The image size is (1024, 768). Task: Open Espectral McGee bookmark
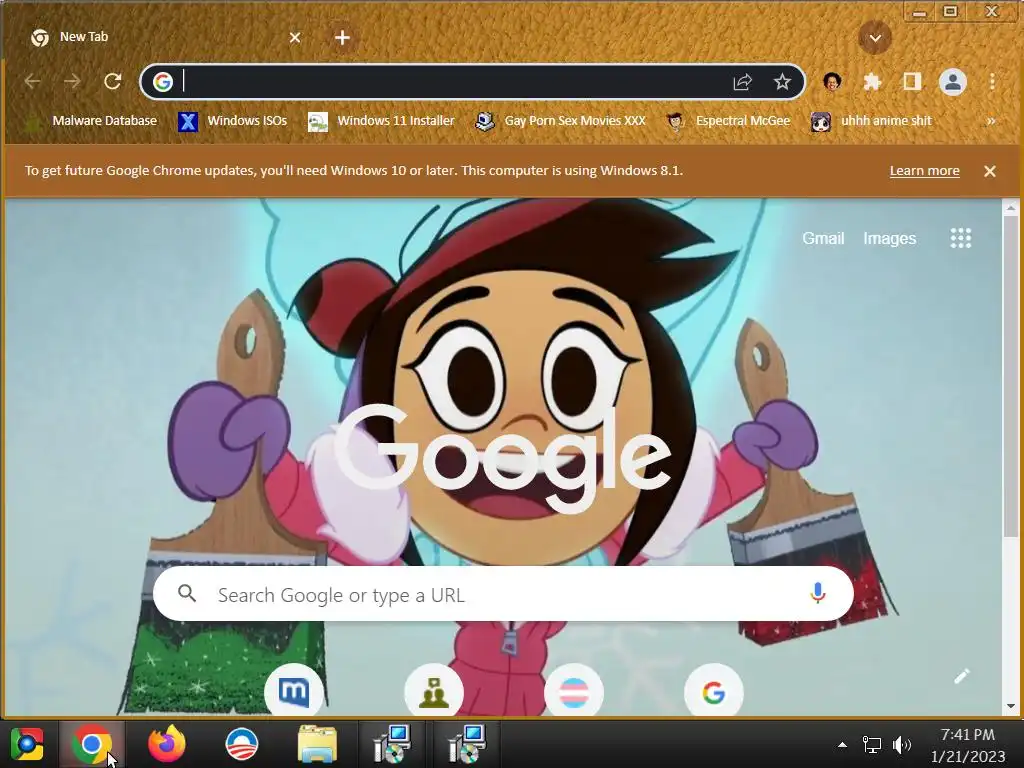click(x=728, y=121)
